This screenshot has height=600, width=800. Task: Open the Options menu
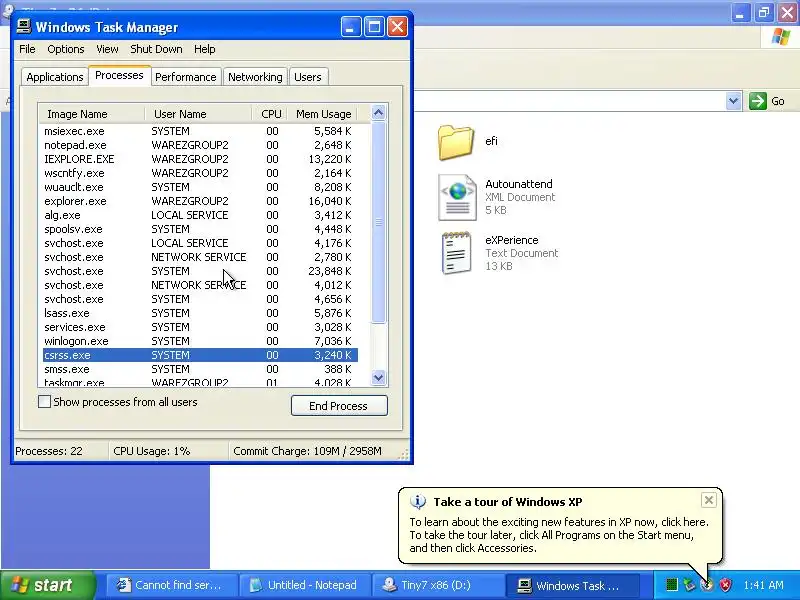(x=65, y=49)
